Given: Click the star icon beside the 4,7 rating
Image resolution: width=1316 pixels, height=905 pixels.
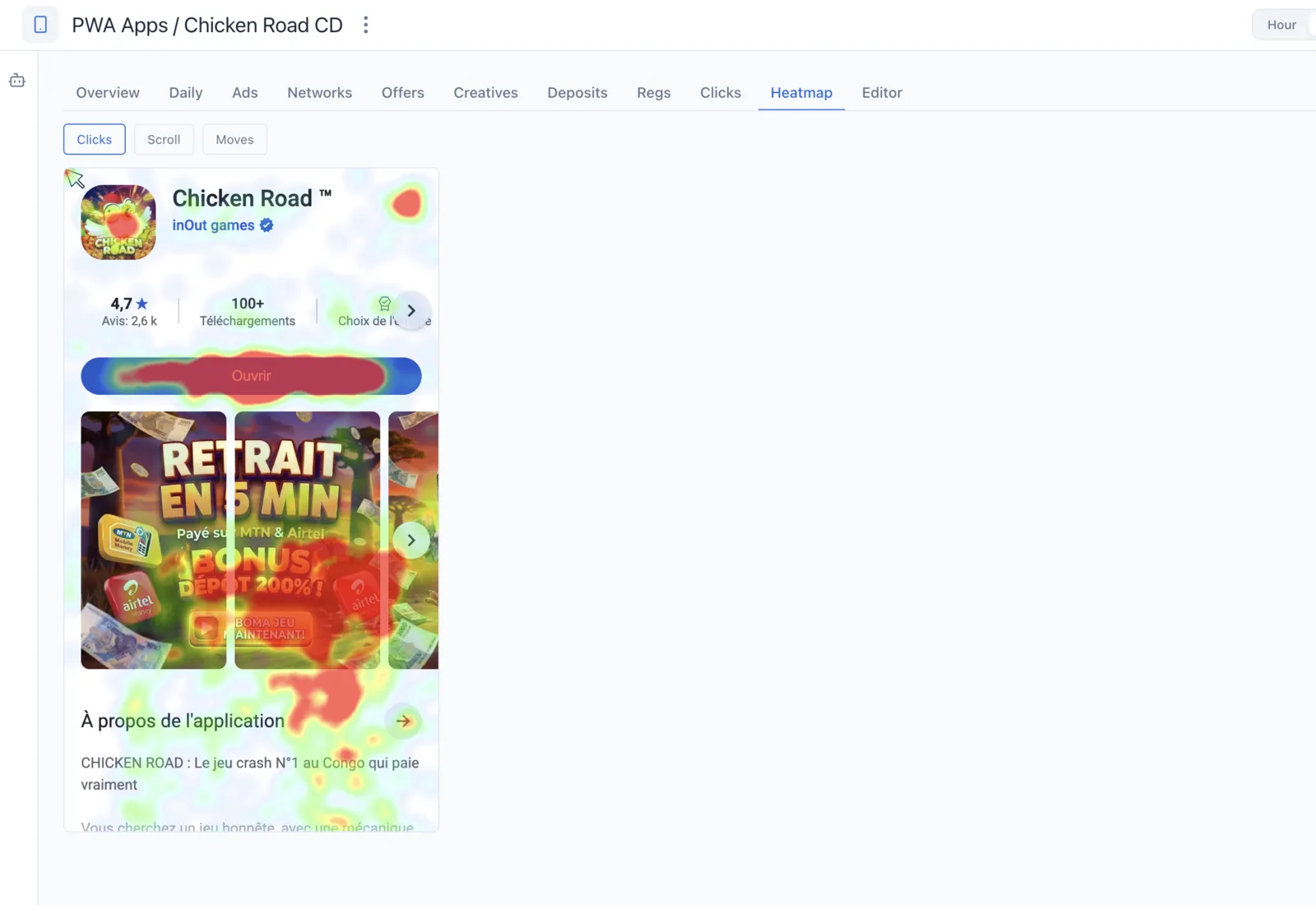Looking at the screenshot, I should click(141, 304).
